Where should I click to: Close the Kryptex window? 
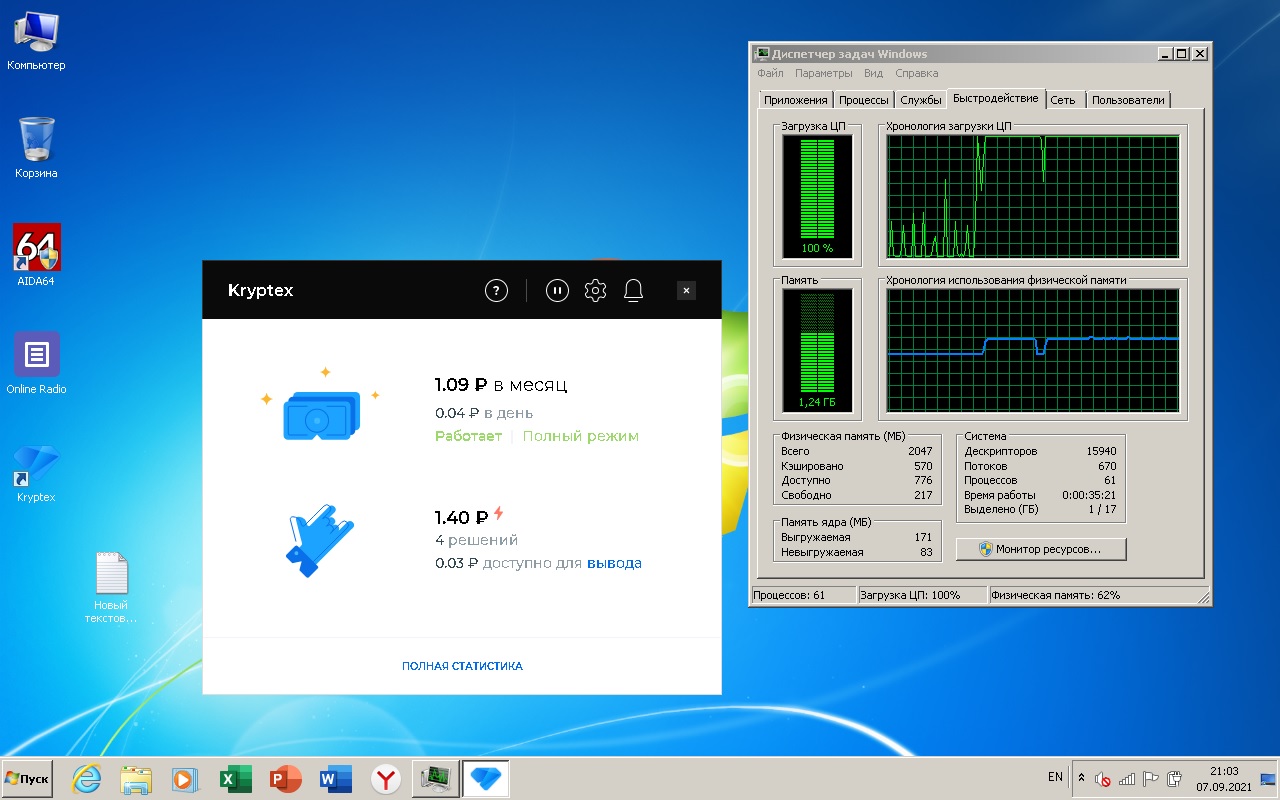tap(686, 290)
